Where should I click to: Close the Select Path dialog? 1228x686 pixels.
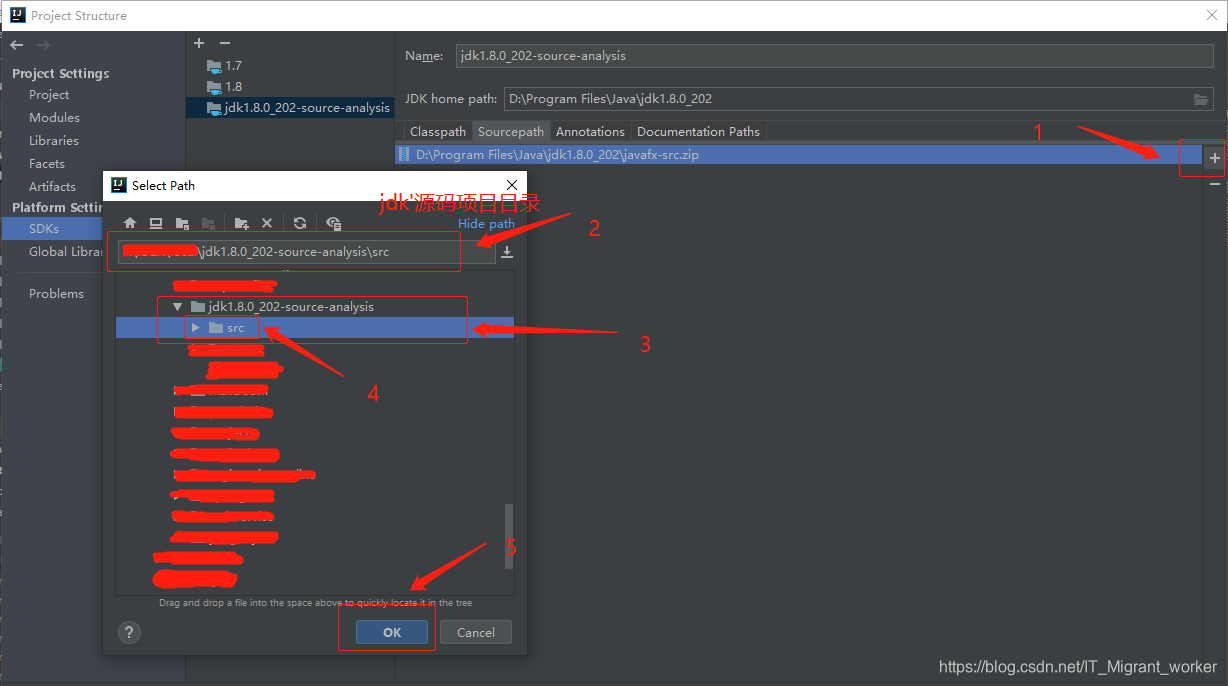pyautogui.click(x=511, y=185)
